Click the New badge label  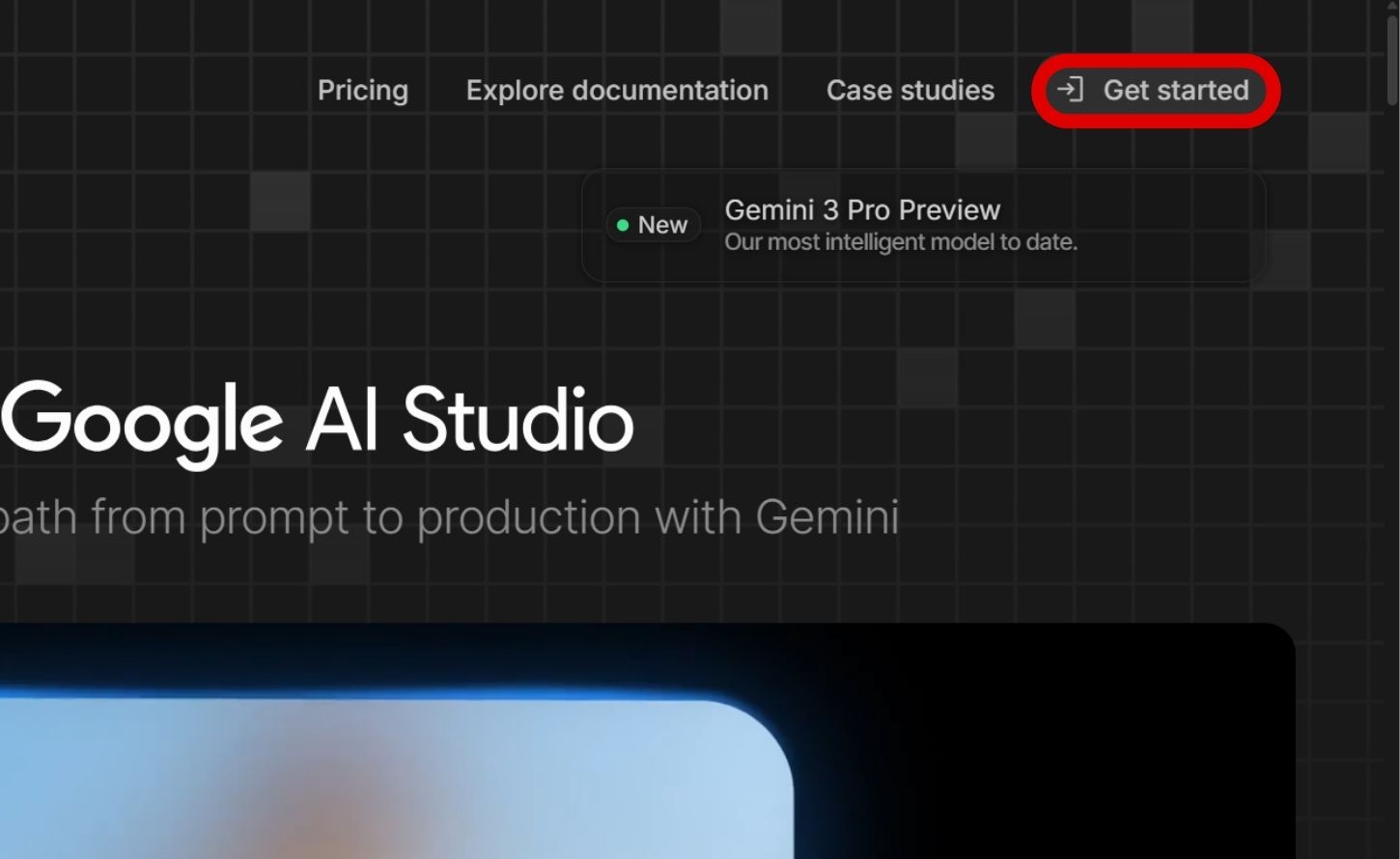[662, 225]
